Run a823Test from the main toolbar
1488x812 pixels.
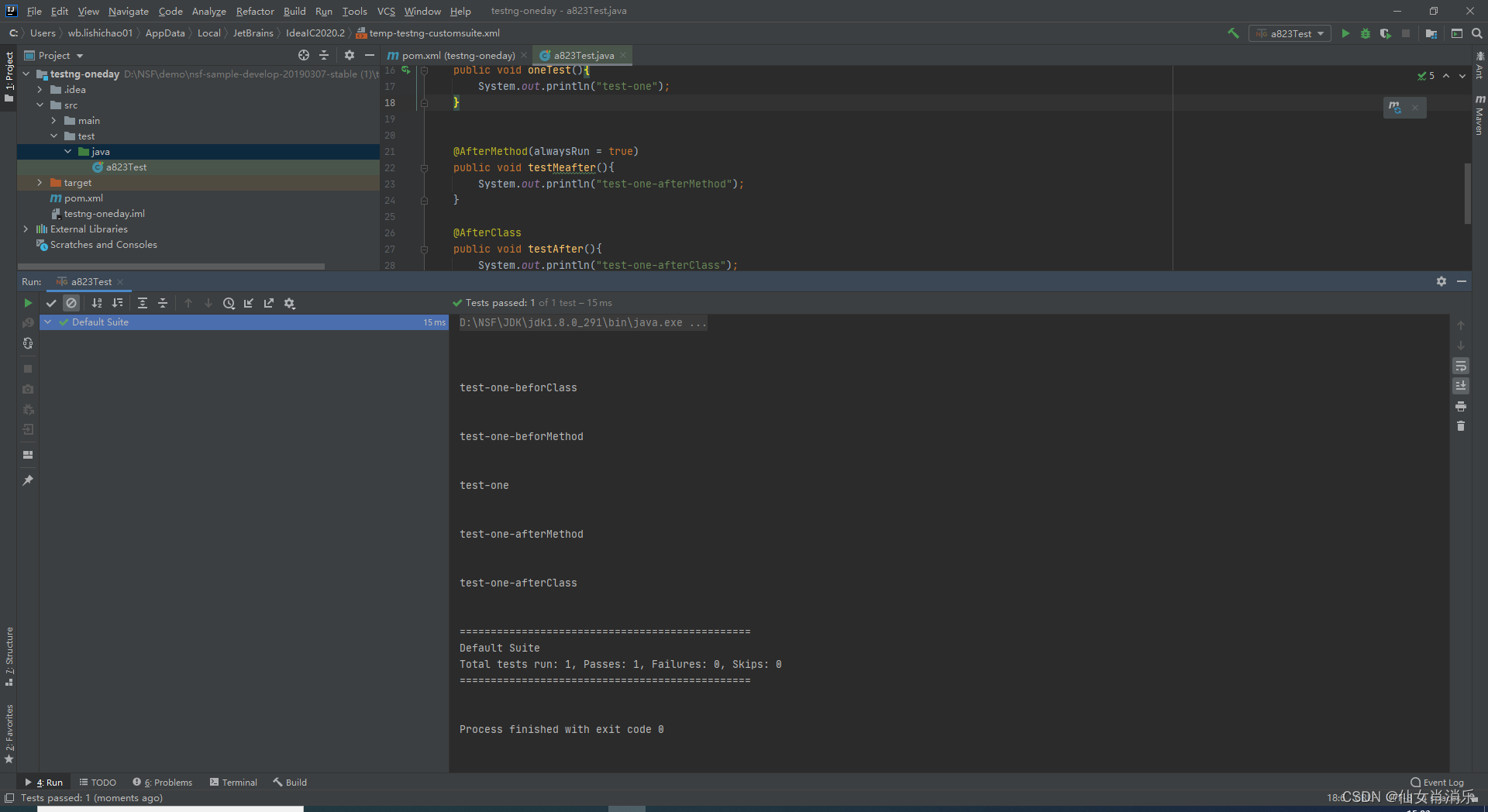coord(1345,33)
